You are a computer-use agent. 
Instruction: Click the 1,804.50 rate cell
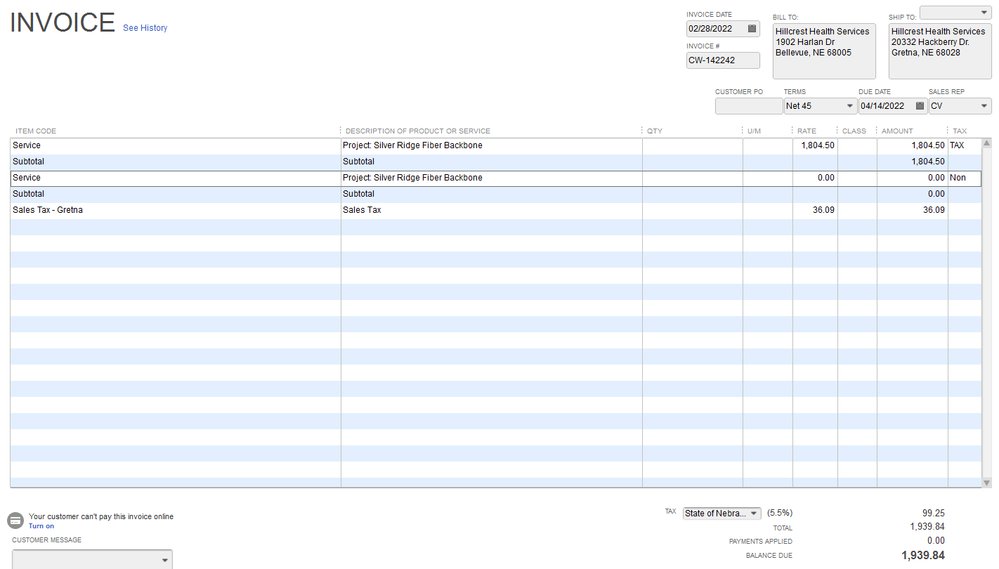(815, 145)
